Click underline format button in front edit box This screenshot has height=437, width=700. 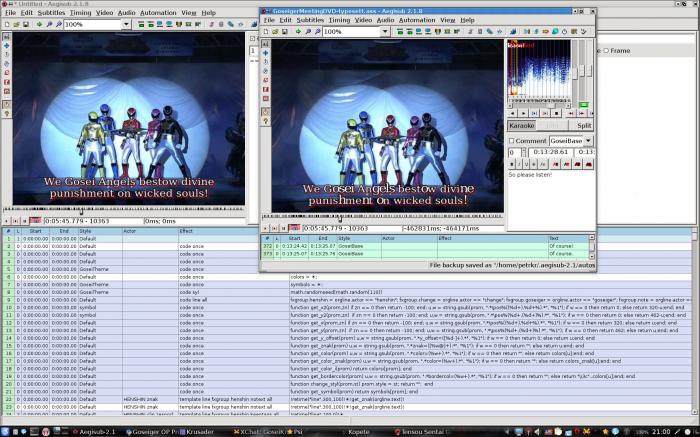click(x=526, y=164)
